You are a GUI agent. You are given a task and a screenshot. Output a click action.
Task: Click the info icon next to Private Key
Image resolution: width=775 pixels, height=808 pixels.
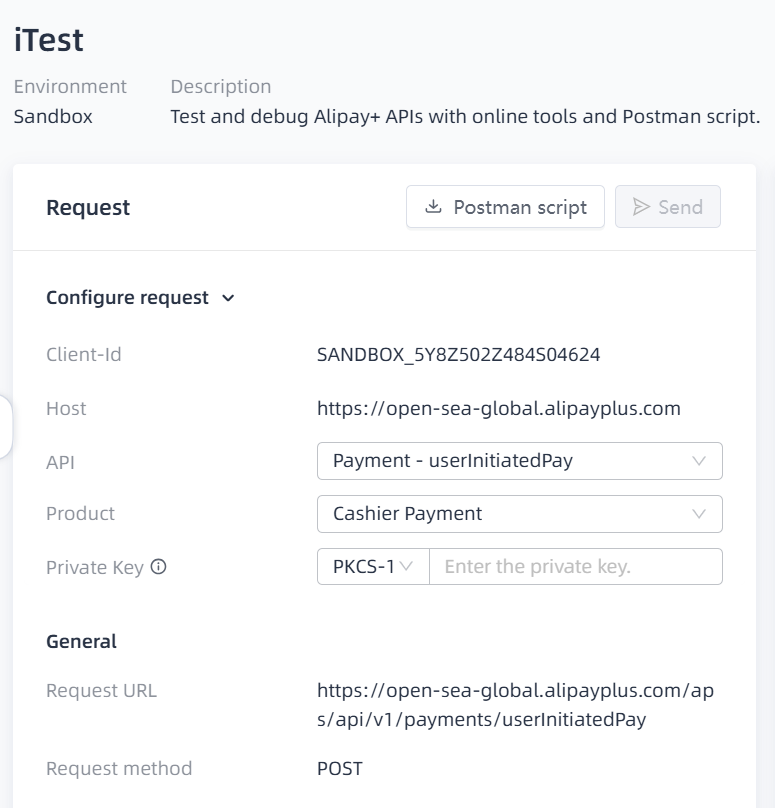[158, 567]
